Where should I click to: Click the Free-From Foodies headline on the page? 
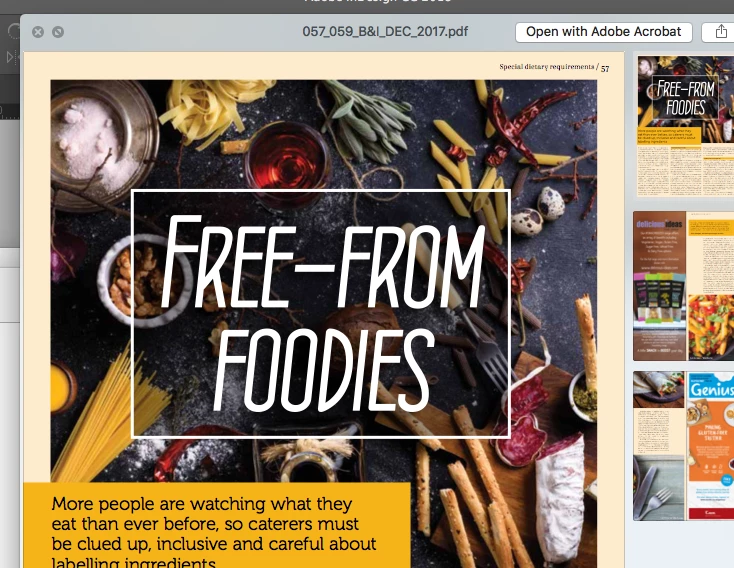pos(322,313)
